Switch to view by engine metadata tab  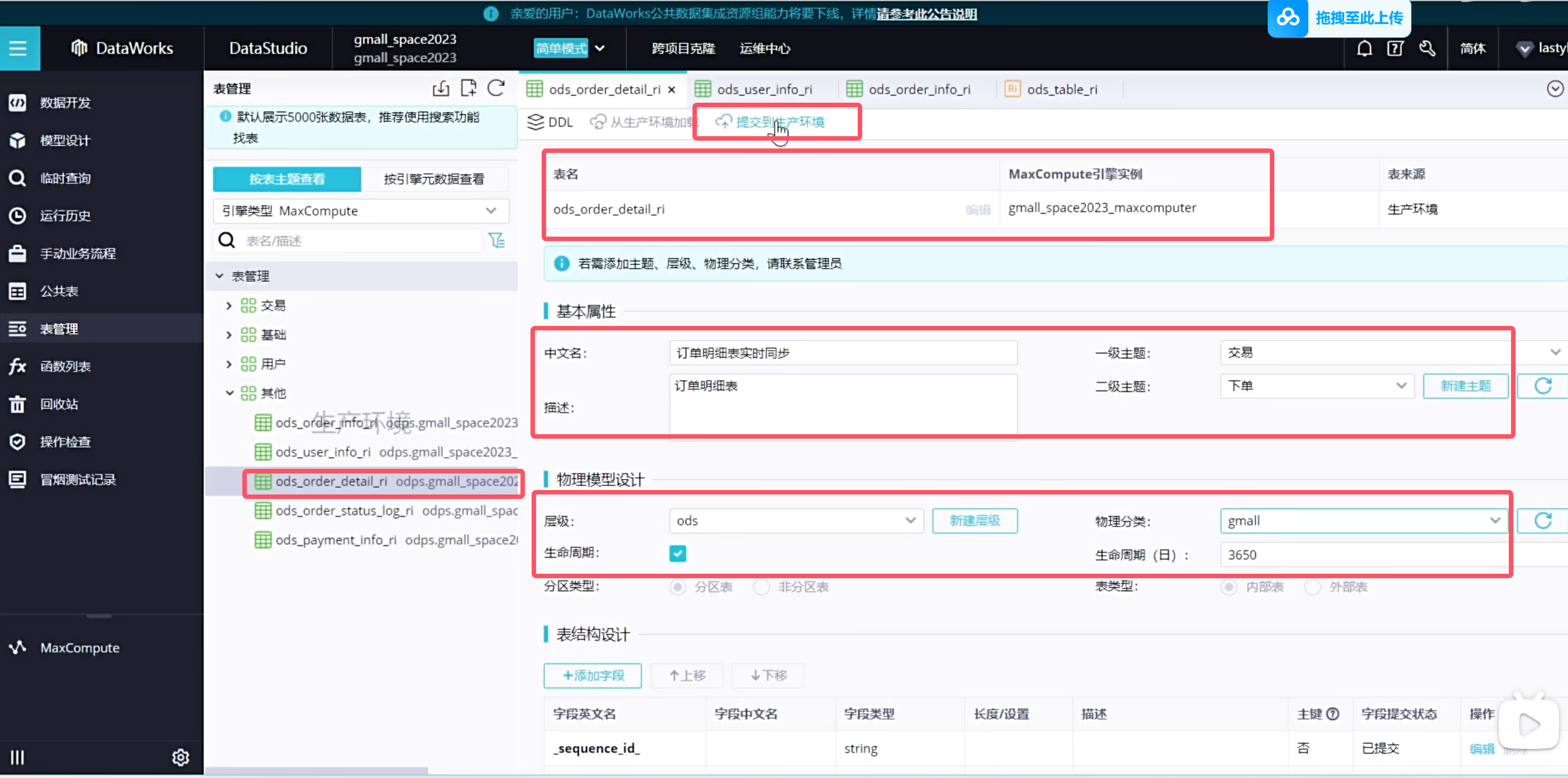[434, 179]
